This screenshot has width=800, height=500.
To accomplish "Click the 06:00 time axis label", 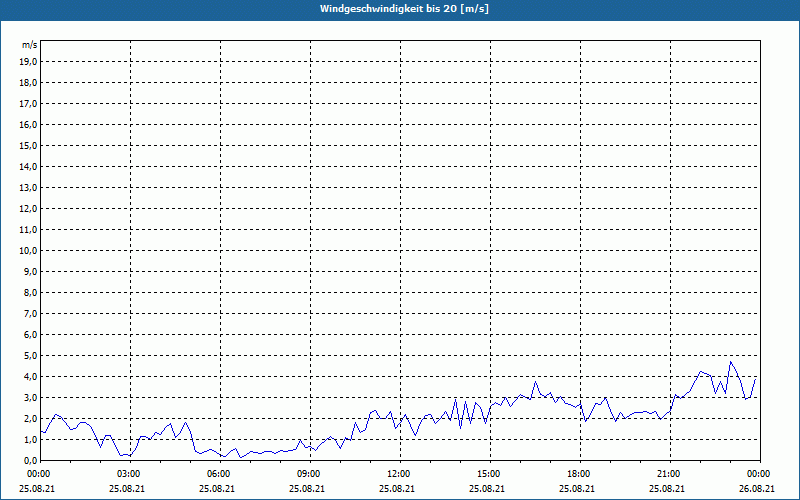I will [x=220, y=474].
